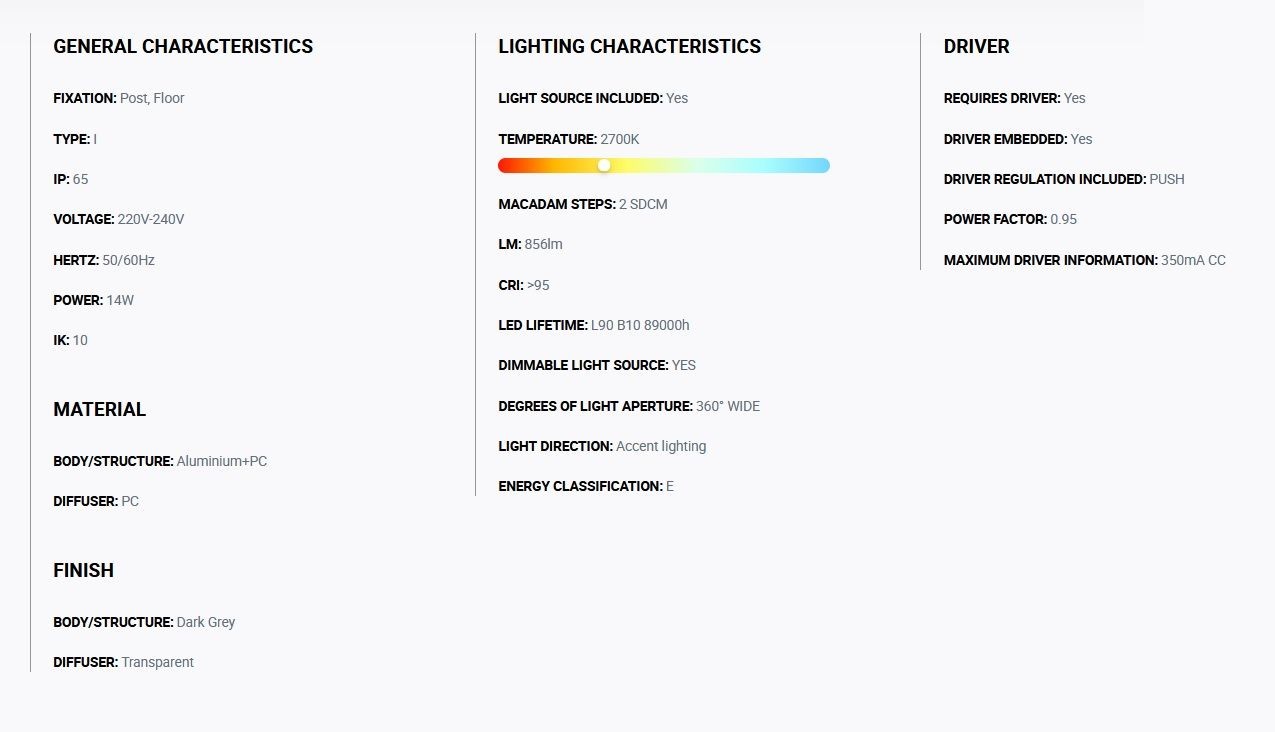The image size is (1275, 732).
Task: Click the Power value '14W'
Action: 120,300
